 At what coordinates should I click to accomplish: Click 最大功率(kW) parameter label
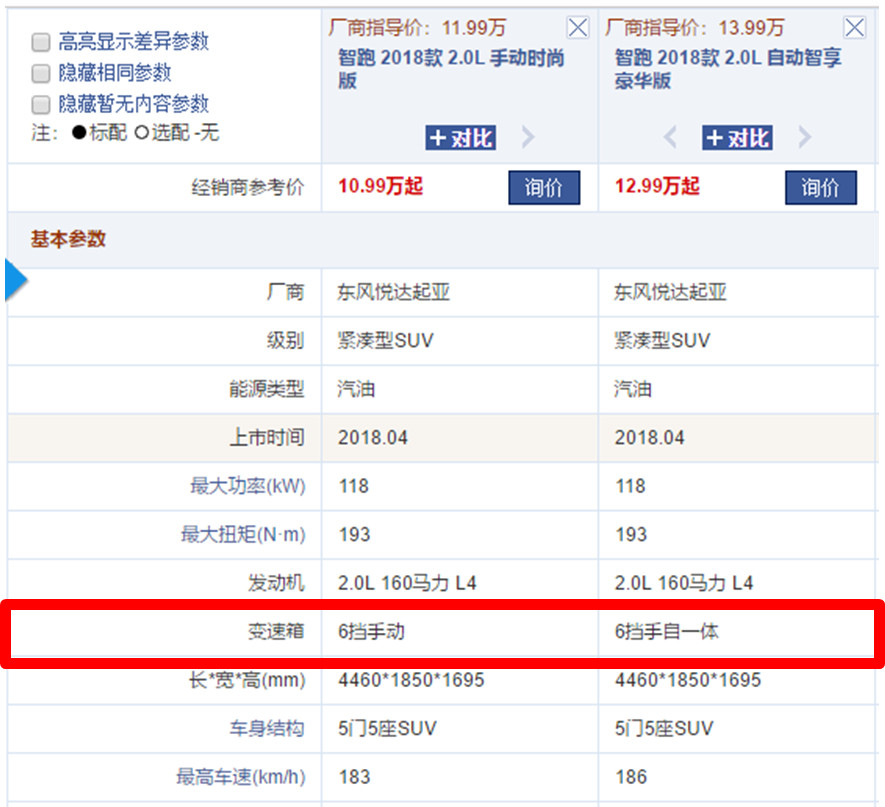248,486
